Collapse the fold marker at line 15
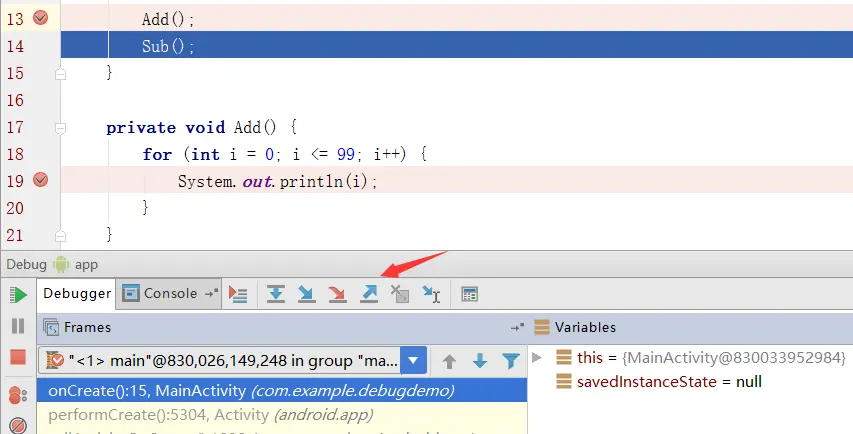Viewport: 853px width, 434px height. pyautogui.click(x=60, y=74)
